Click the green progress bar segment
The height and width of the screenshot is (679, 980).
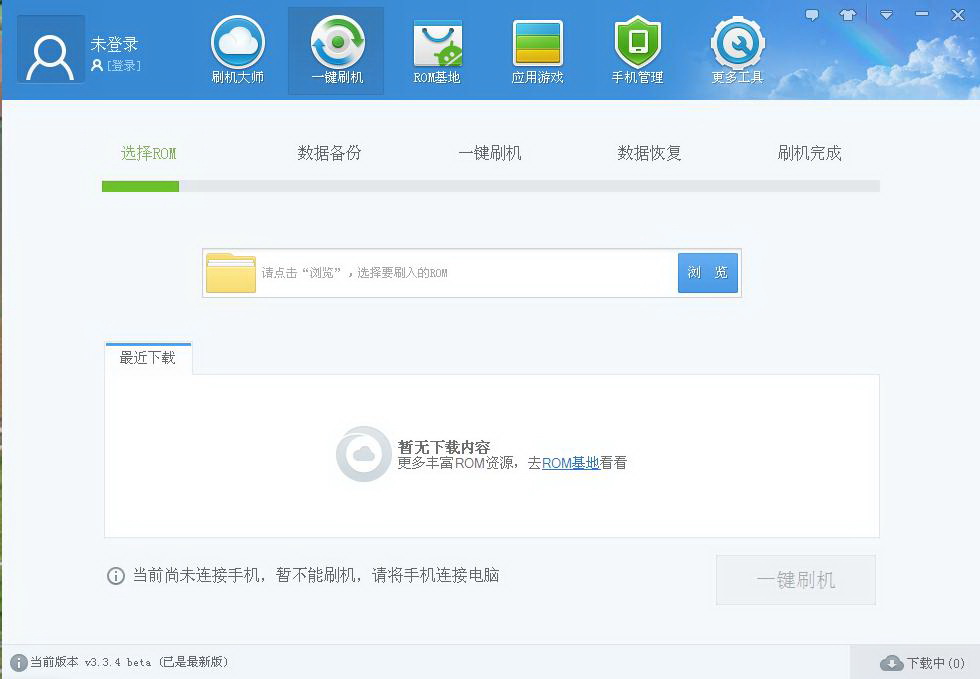coord(141,186)
